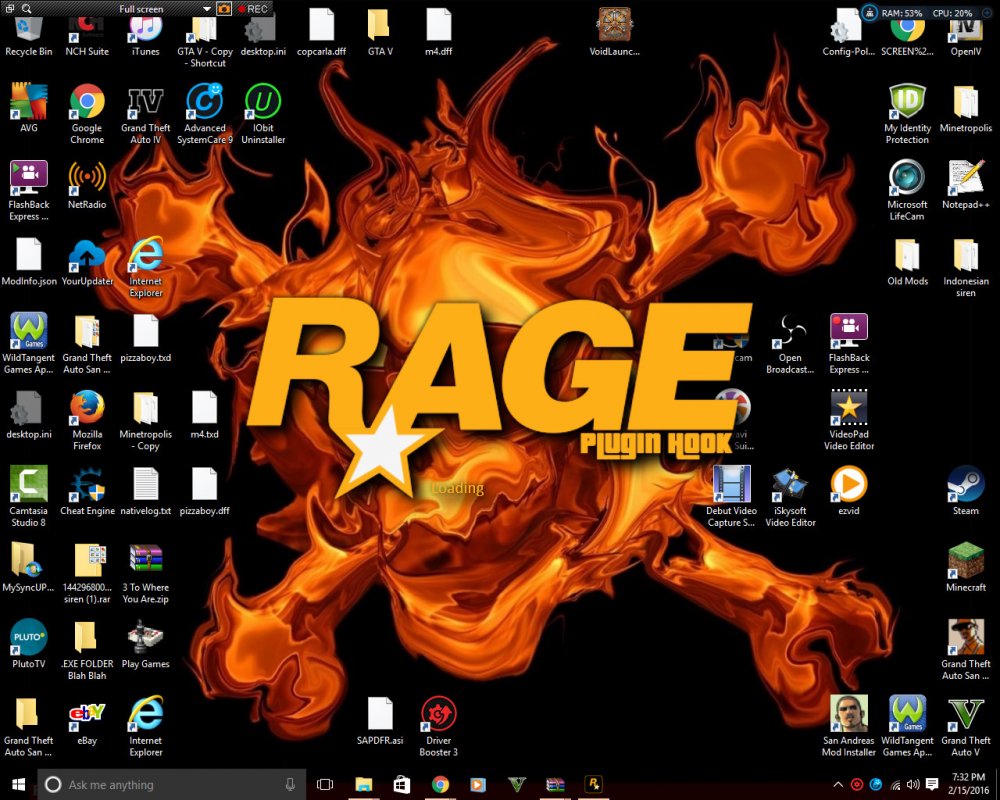
Task: Take a screenshot with the camera button
Action: pos(224,9)
